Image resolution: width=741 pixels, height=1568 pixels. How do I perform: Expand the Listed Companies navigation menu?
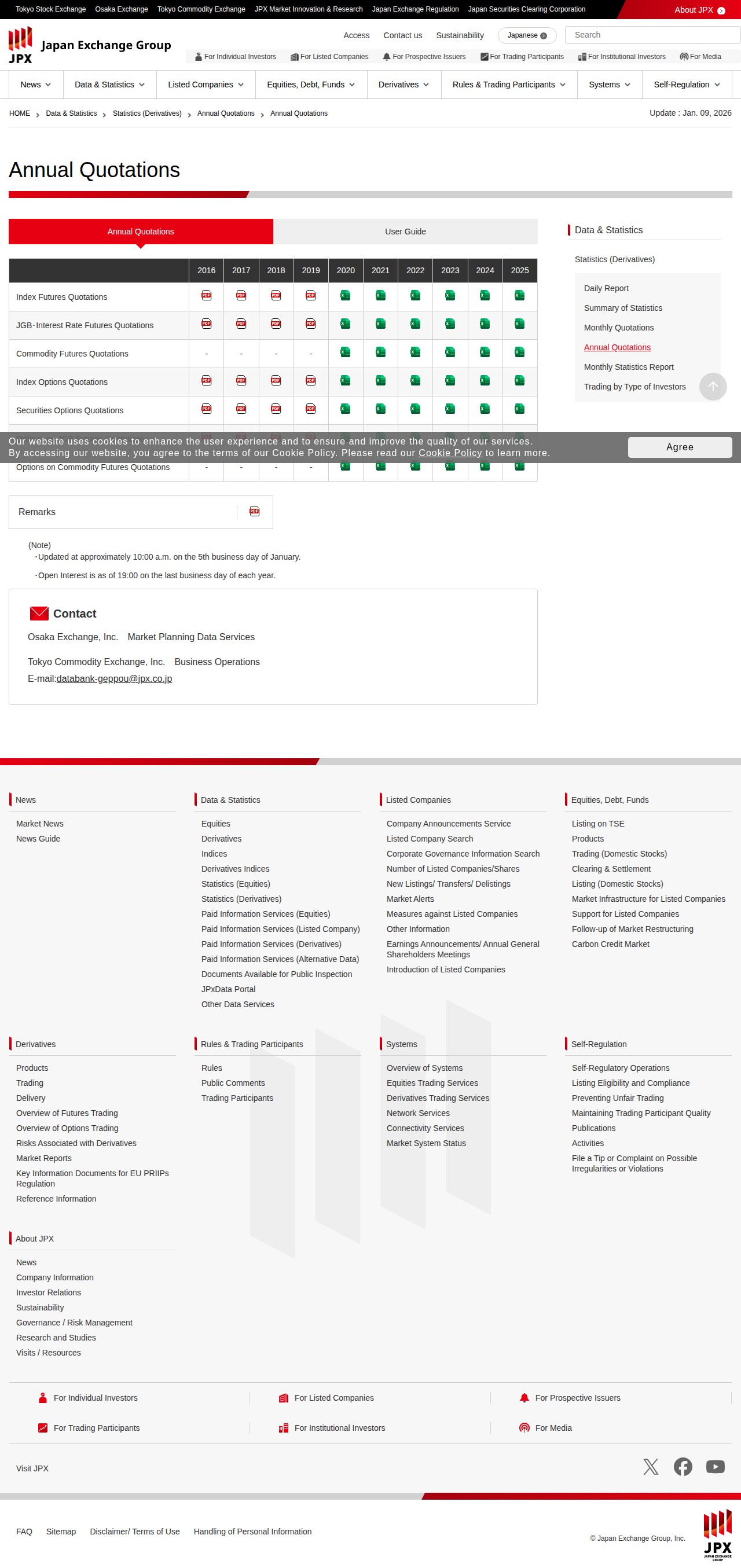(206, 85)
